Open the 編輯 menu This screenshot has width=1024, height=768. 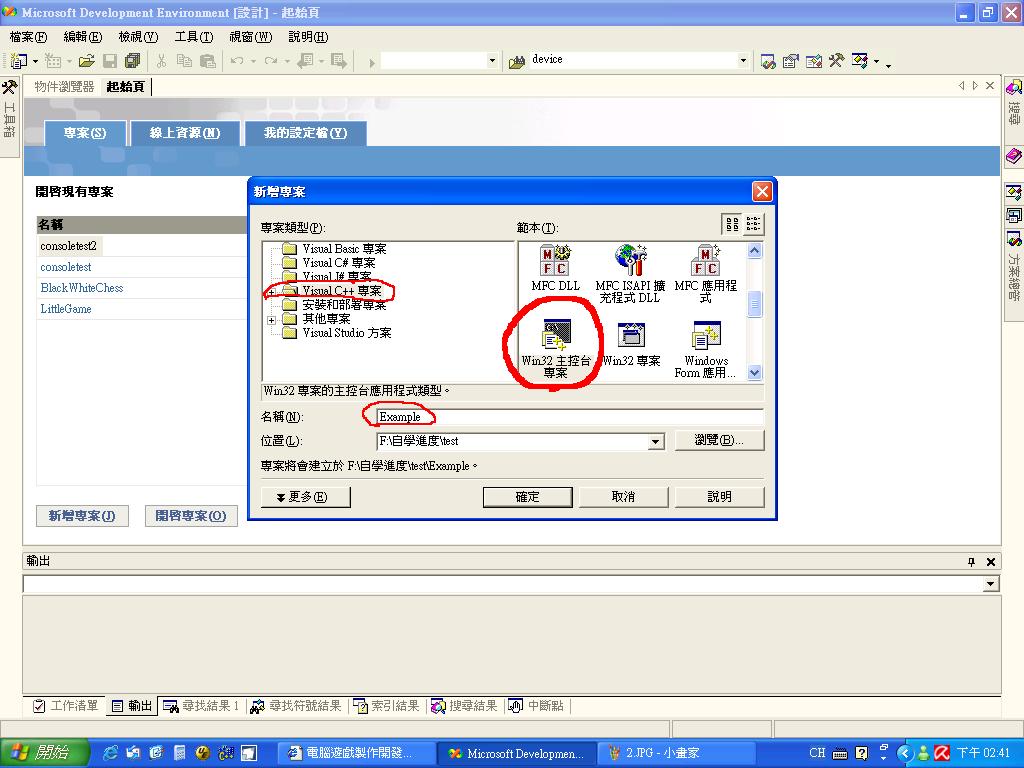pyautogui.click(x=83, y=37)
